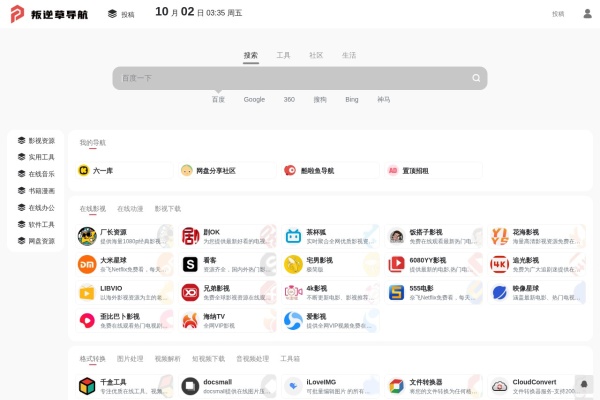Switch to 影视下载 tab
Viewport: 600px width, 400px height.
tap(168, 209)
